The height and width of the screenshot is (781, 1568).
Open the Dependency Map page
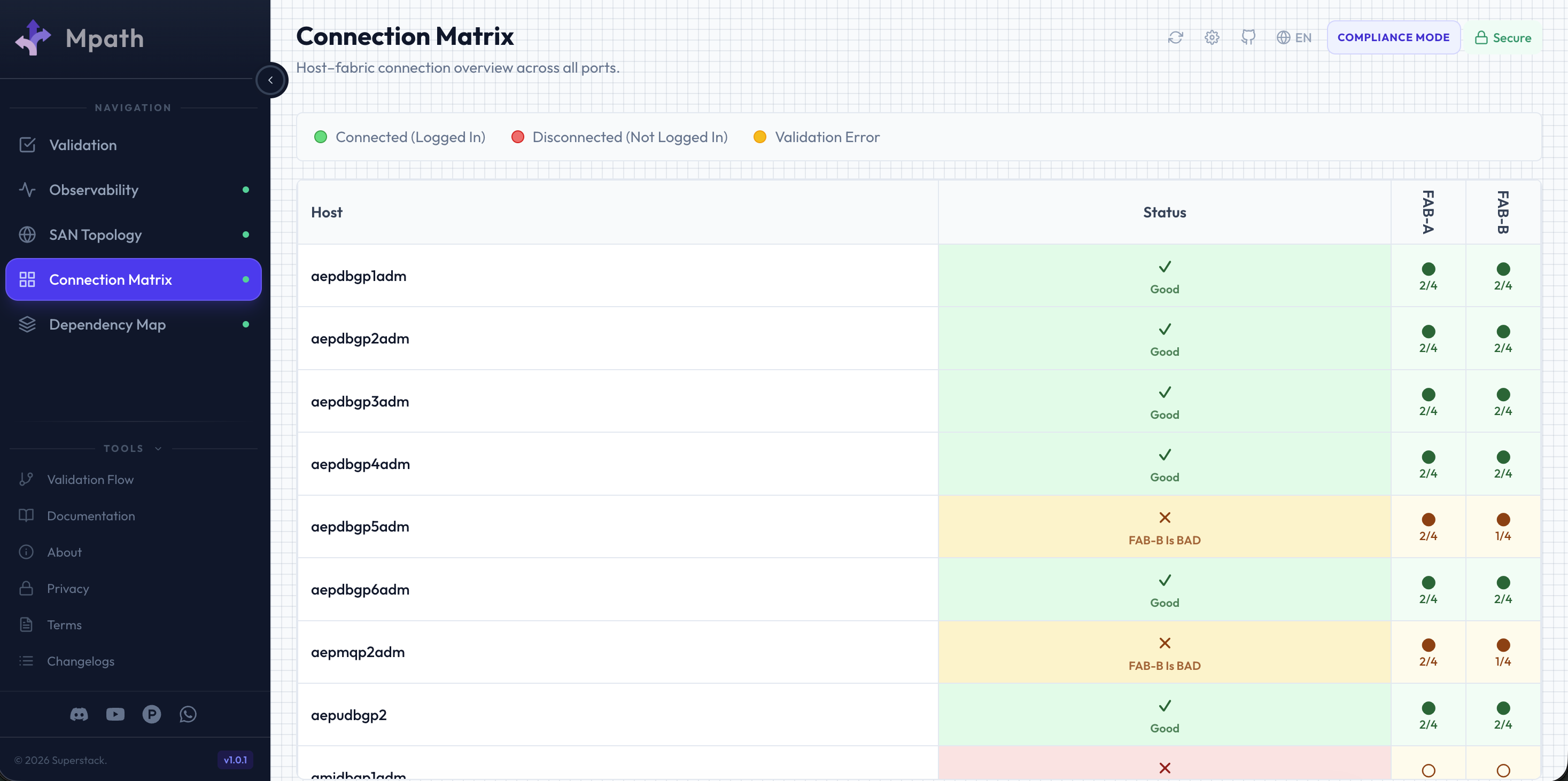tap(133, 324)
